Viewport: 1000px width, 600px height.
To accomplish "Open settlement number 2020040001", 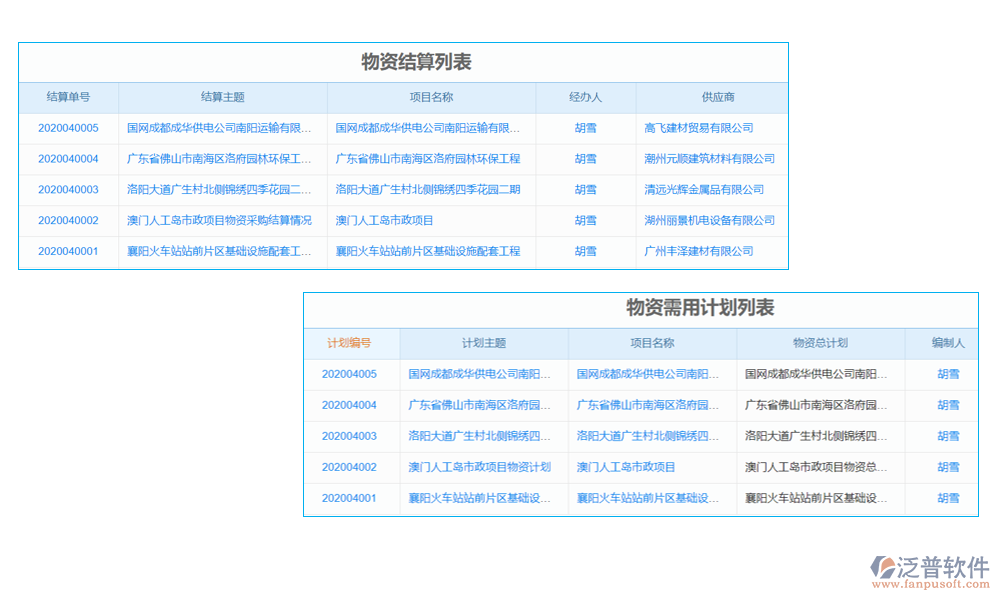I will pyautogui.click(x=67, y=251).
